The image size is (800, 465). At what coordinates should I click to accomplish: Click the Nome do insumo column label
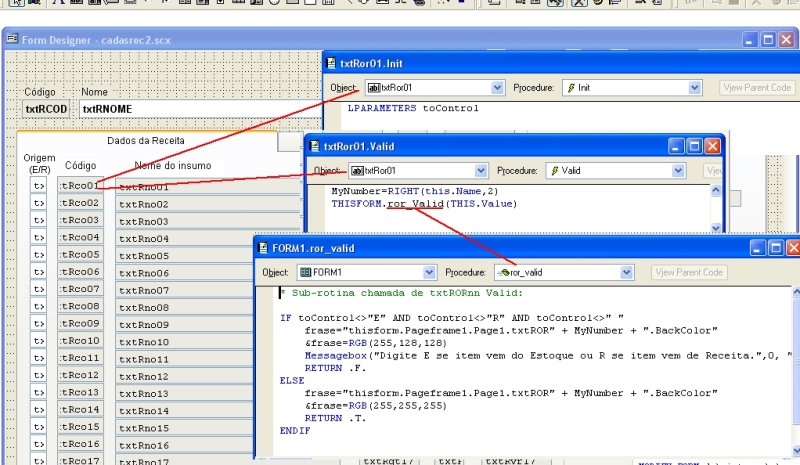tap(172, 165)
